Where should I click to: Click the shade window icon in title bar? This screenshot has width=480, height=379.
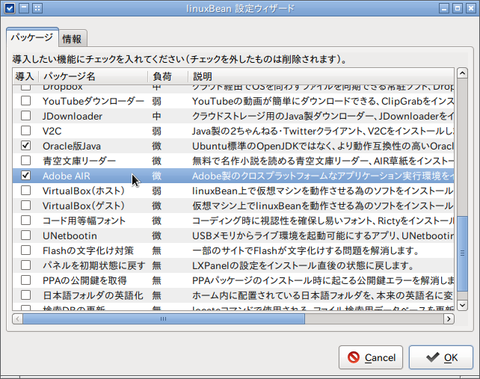tap(24, 8)
